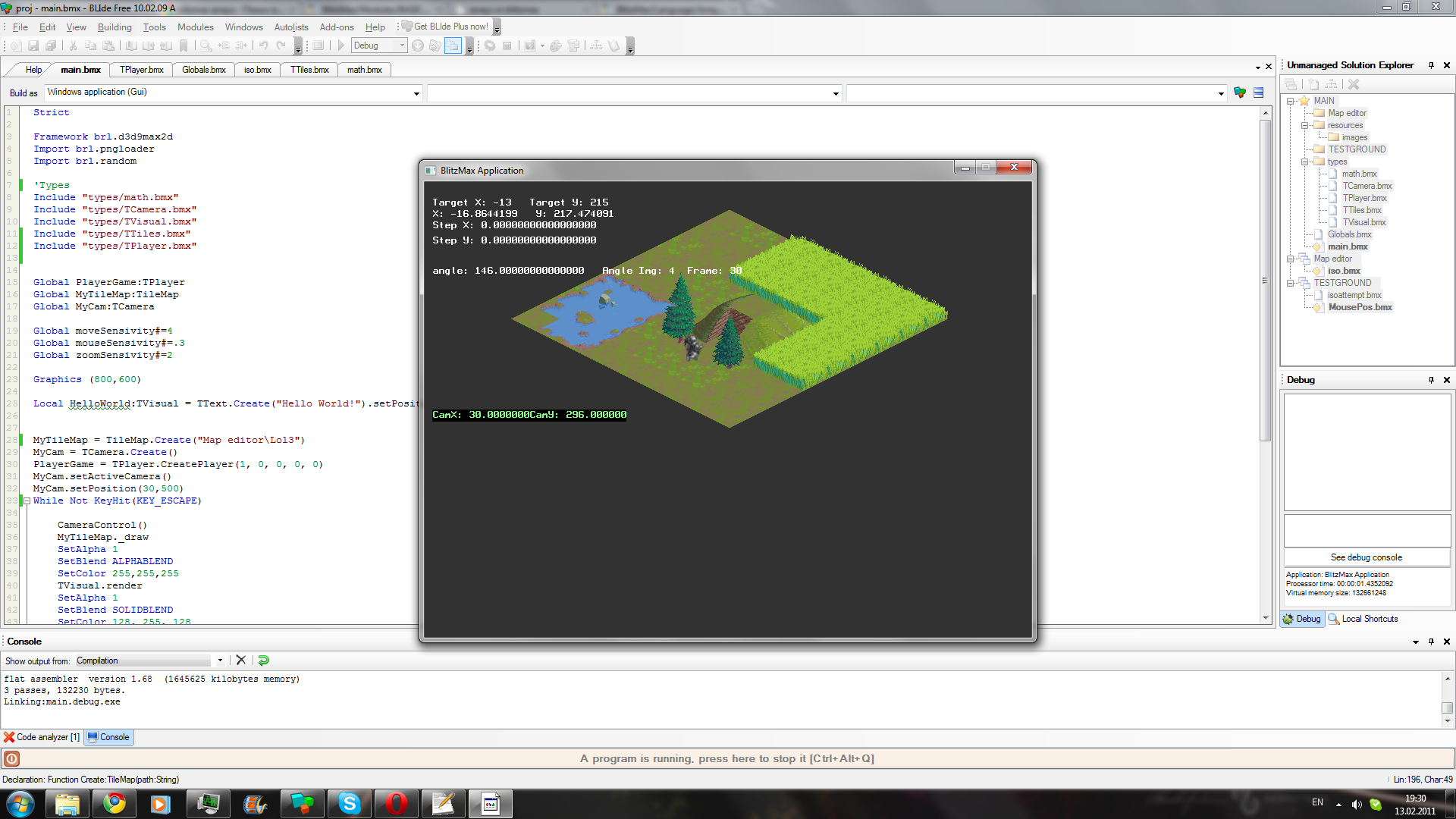Toggle auto-hide pin on the Solution Explorer
The image size is (1456, 819).
(x=1431, y=65)
